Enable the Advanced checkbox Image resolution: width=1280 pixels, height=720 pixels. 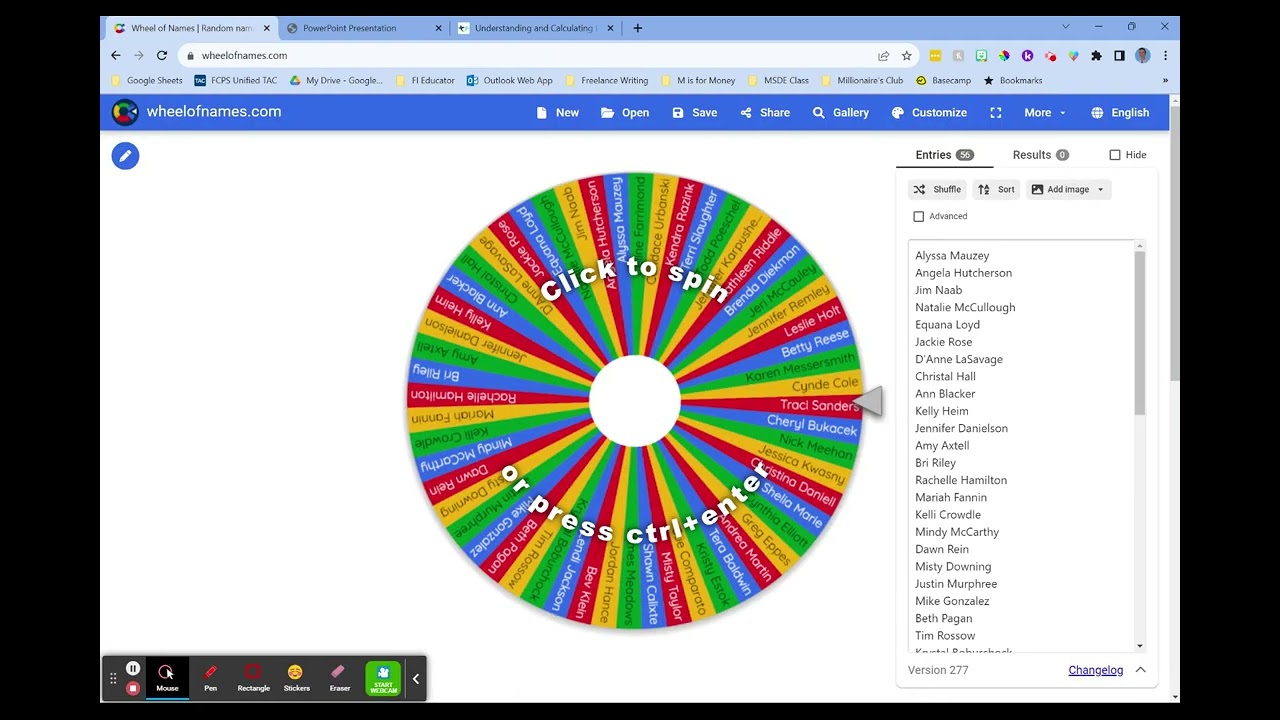click(x=919, y=216)
